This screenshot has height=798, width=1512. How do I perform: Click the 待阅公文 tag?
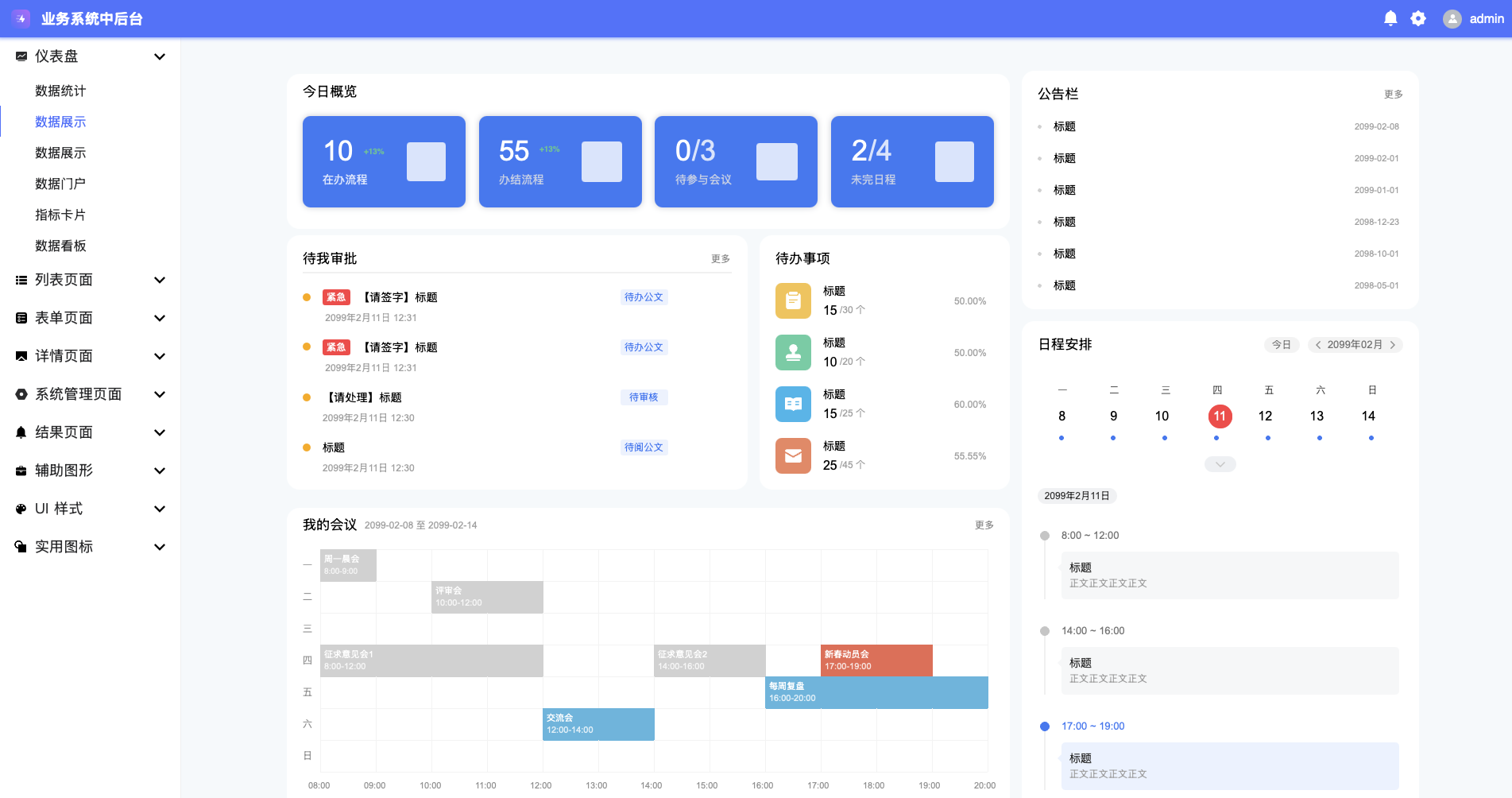click(644, 447)
